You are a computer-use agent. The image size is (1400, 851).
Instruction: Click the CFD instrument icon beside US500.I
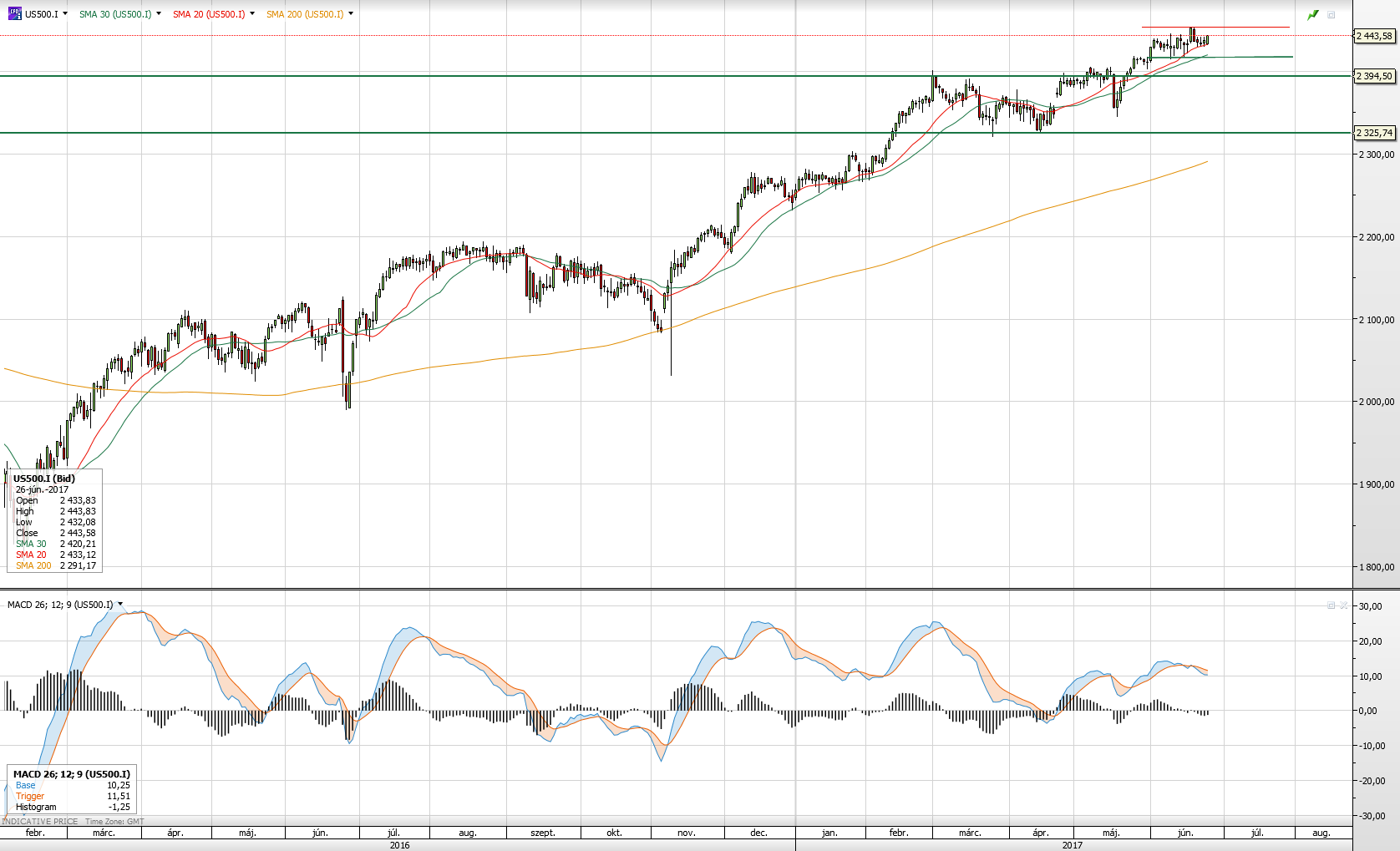[14, 13]
